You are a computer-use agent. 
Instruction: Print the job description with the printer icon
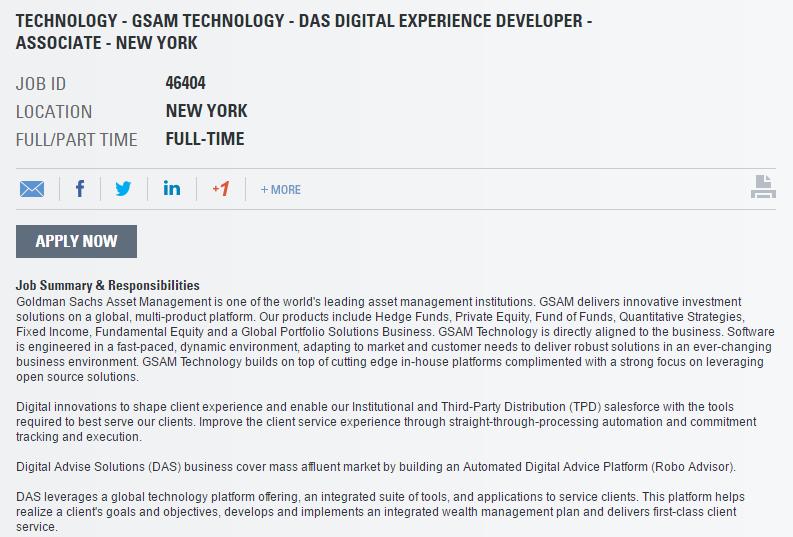tap(763, 187)
